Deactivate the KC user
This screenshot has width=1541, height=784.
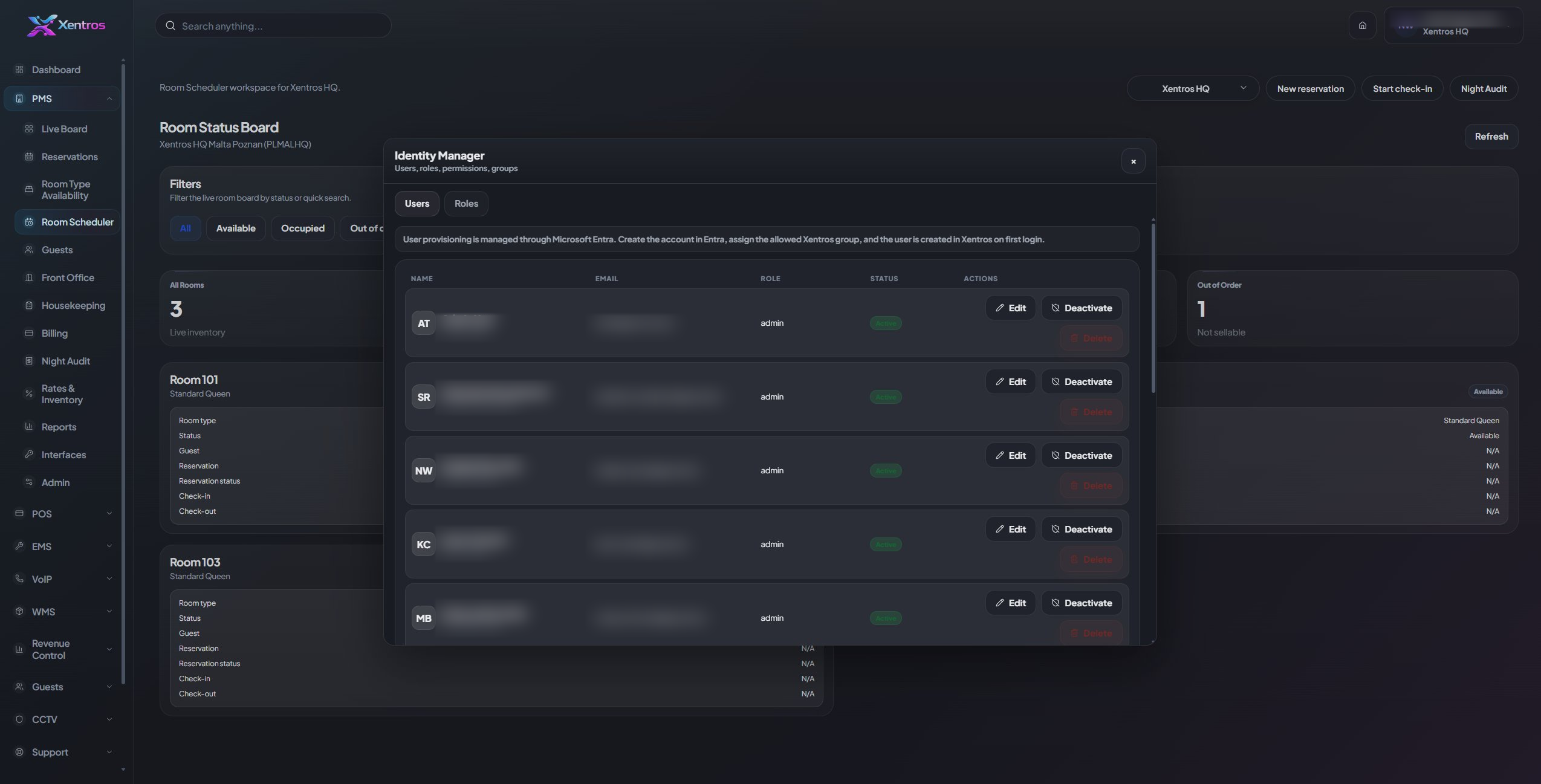coord(1082,529)
